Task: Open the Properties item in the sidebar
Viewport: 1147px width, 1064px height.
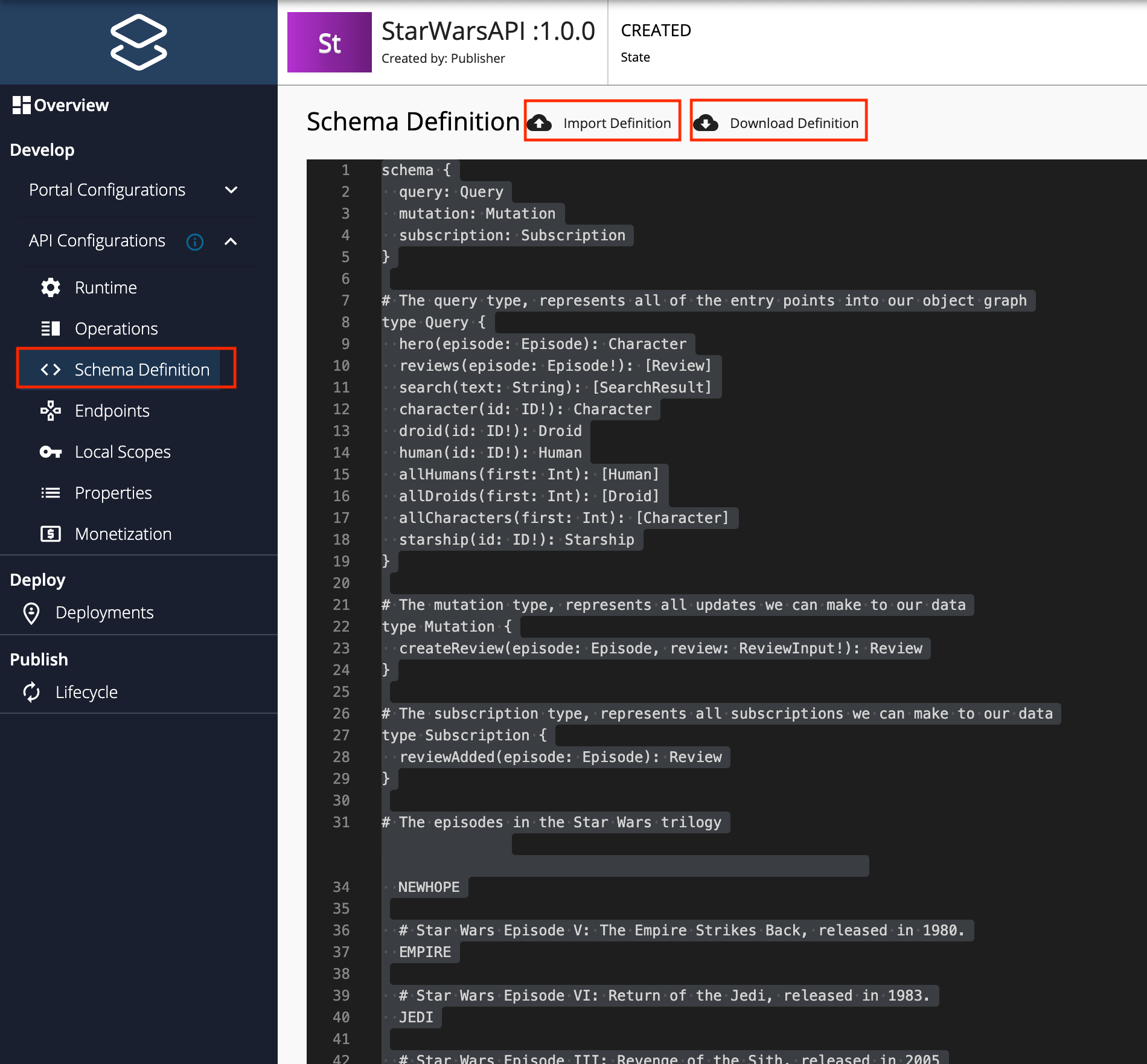Action: click(x=113, y=493)
